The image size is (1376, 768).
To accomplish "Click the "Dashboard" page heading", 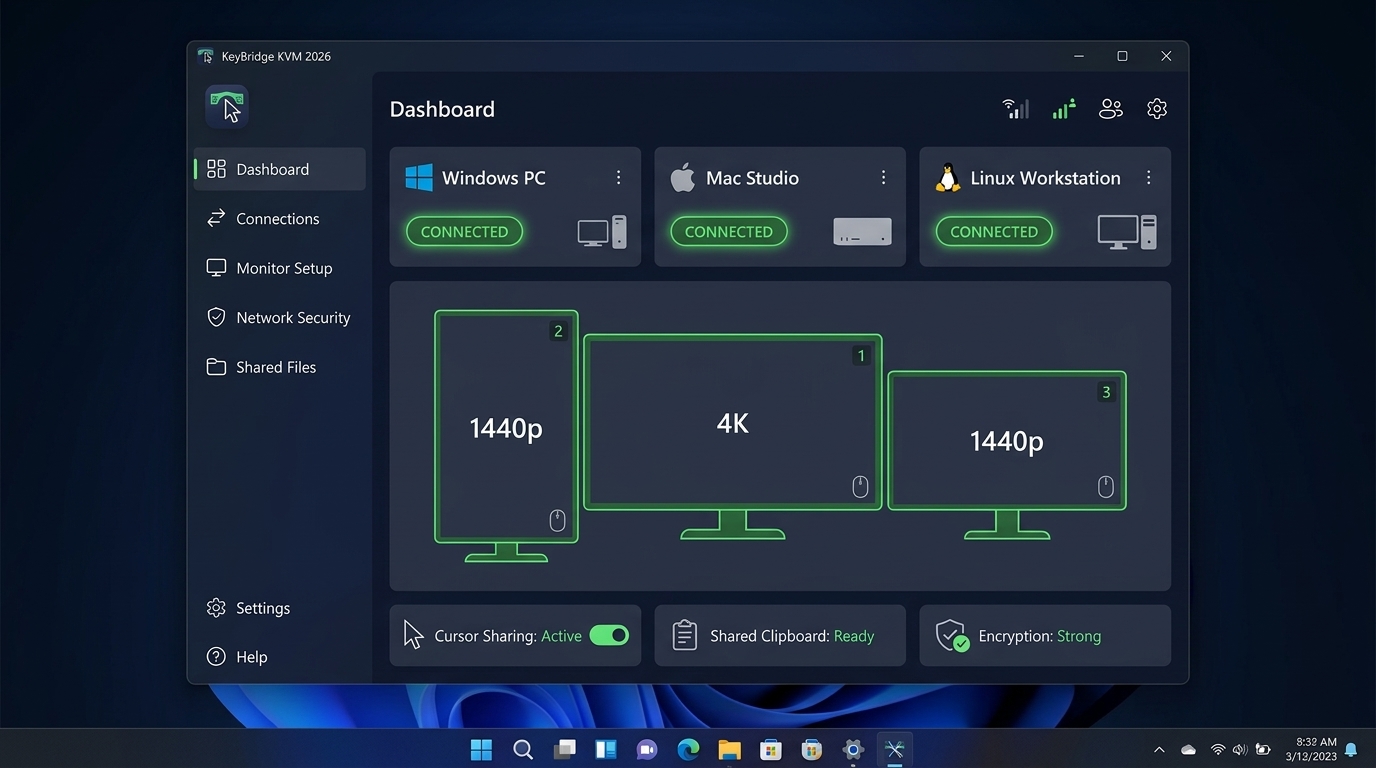I will coord(442,109).
